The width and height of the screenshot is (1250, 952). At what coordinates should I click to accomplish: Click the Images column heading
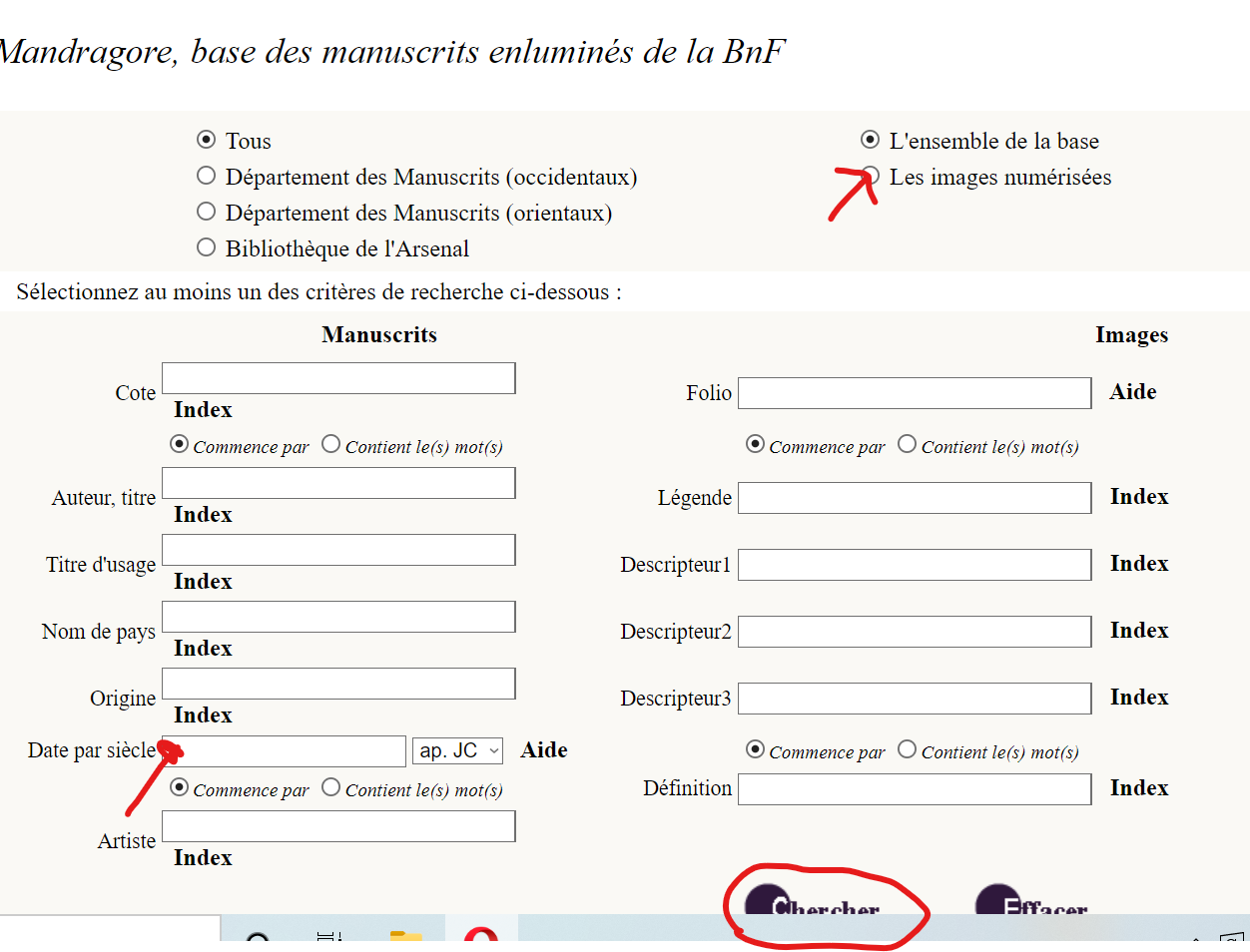point(1132,335)
